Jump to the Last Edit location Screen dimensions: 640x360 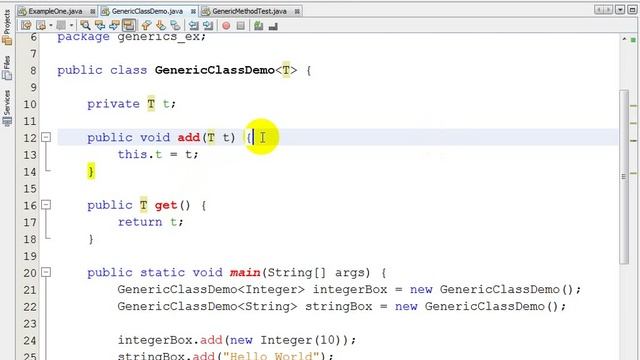[x=26, y=26]
